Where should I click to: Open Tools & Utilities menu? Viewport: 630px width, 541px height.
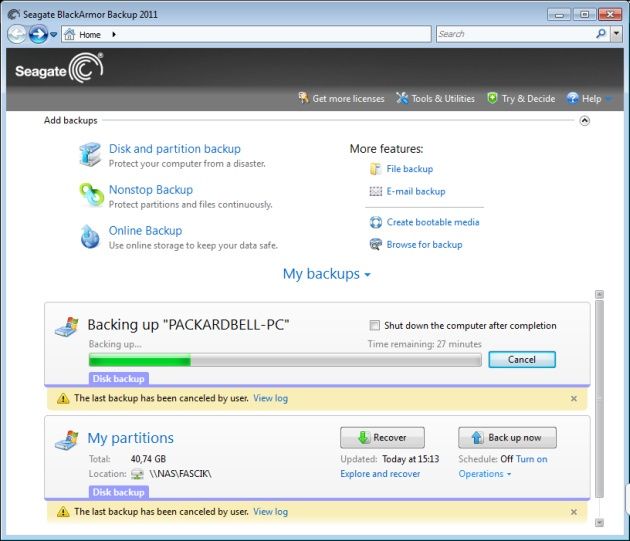(443, 98)
